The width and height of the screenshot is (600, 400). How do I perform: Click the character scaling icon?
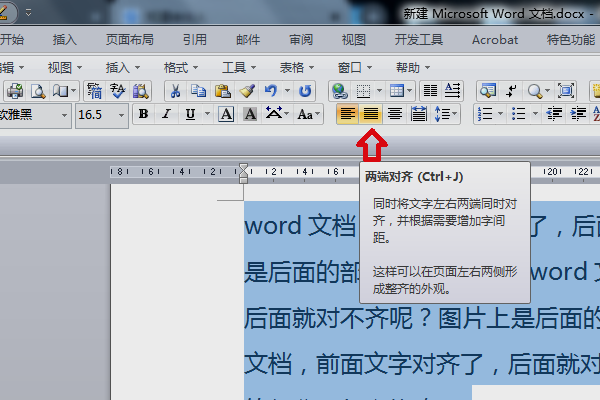point(274,114)
